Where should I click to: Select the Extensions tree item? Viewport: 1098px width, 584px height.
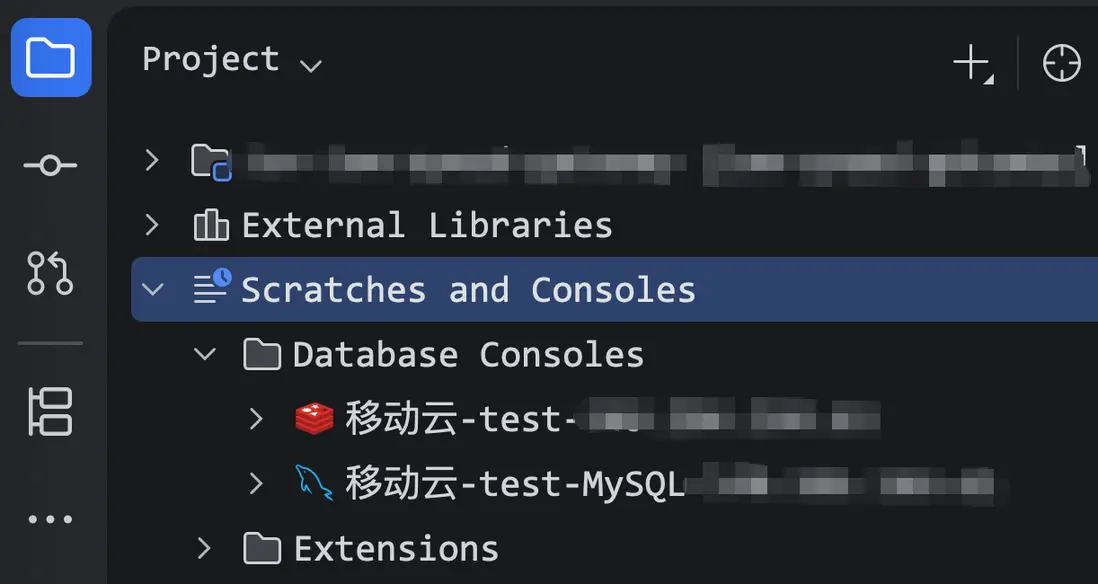pos(395,549)
